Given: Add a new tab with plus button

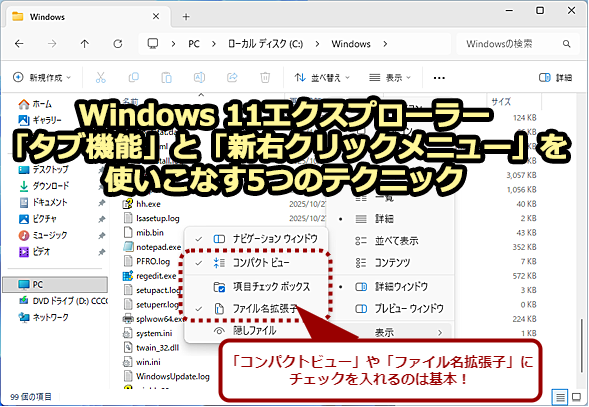Looking at the screenshot, I should [186, 17].
